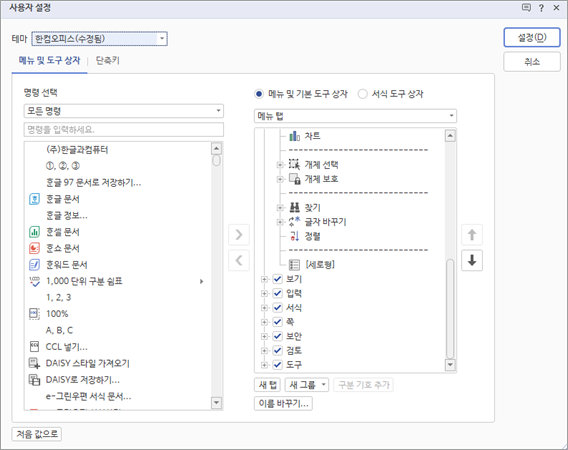Image resolution: width=568 pixels, height=450 pixels.
Task: Move selected item down with arrow
Action: tap(472, 260)
